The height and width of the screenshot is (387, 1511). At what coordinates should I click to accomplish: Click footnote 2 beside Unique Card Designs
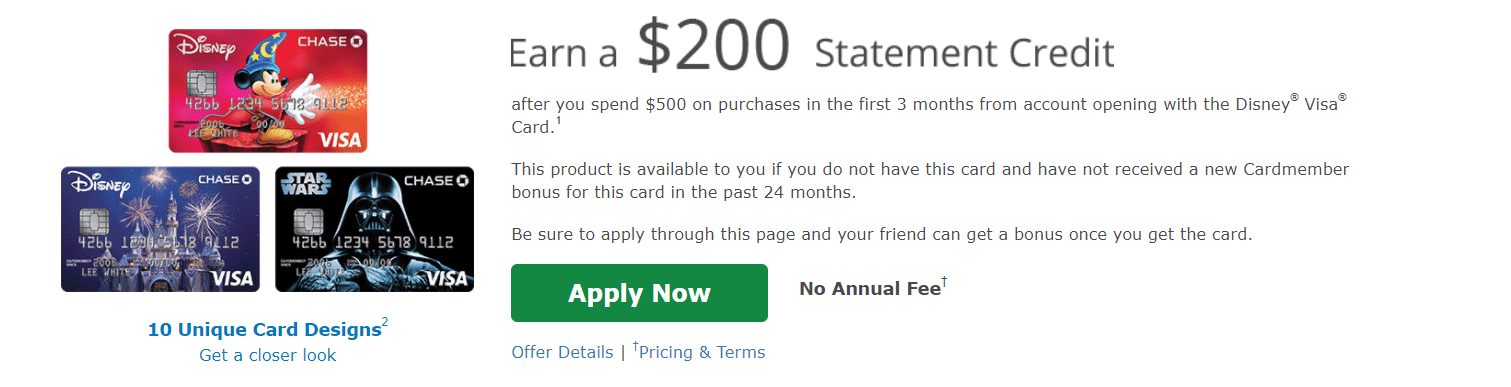[385, 322]
